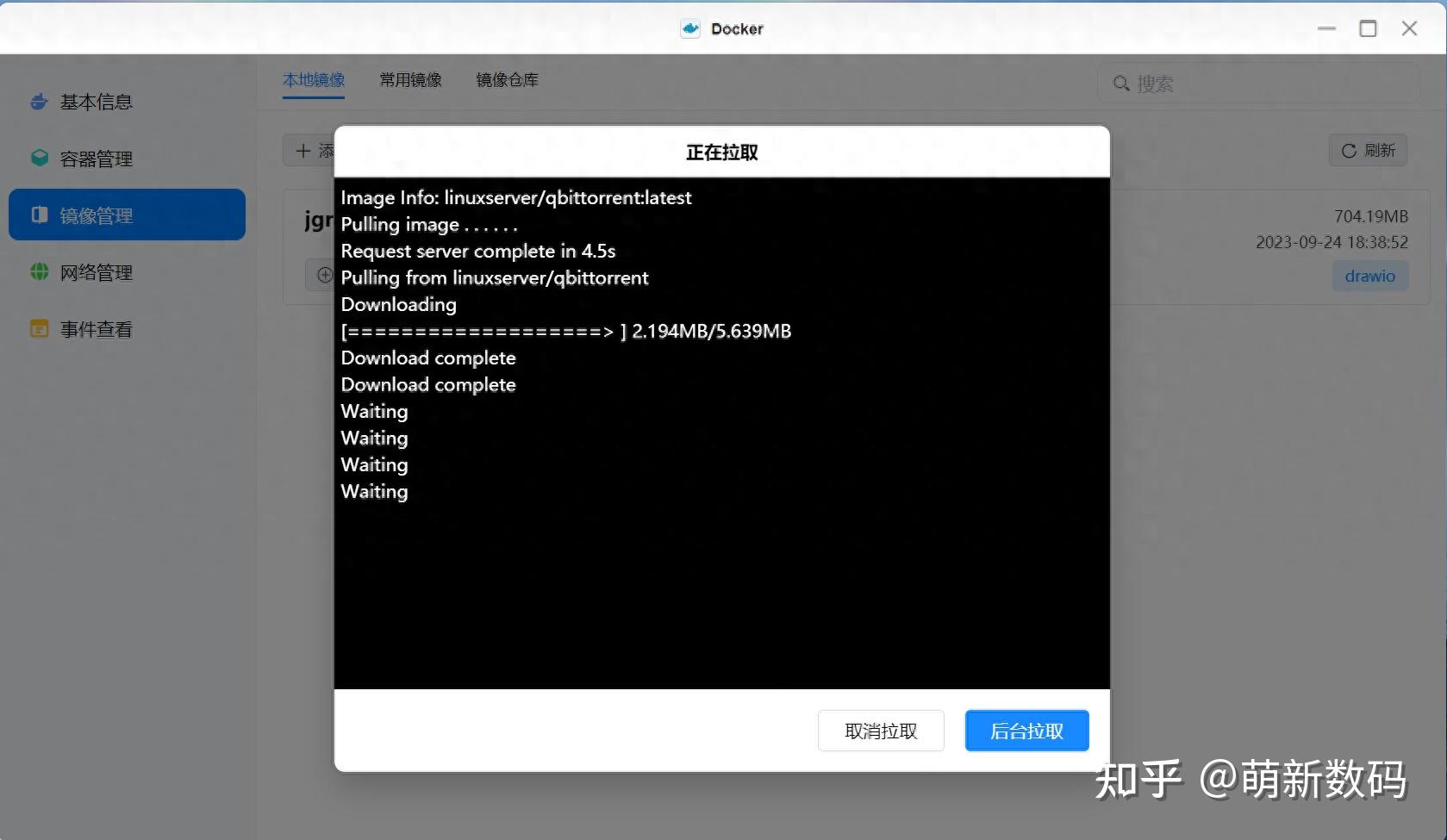Viewport: 1447px width, 840px height.
Task: Open 网络管理 via its globe icon
Action: tap(39, 271)
